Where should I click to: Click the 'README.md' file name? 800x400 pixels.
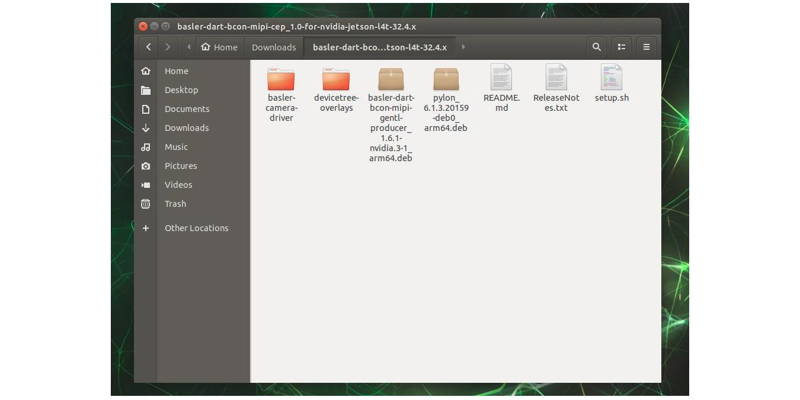point(502,103)
